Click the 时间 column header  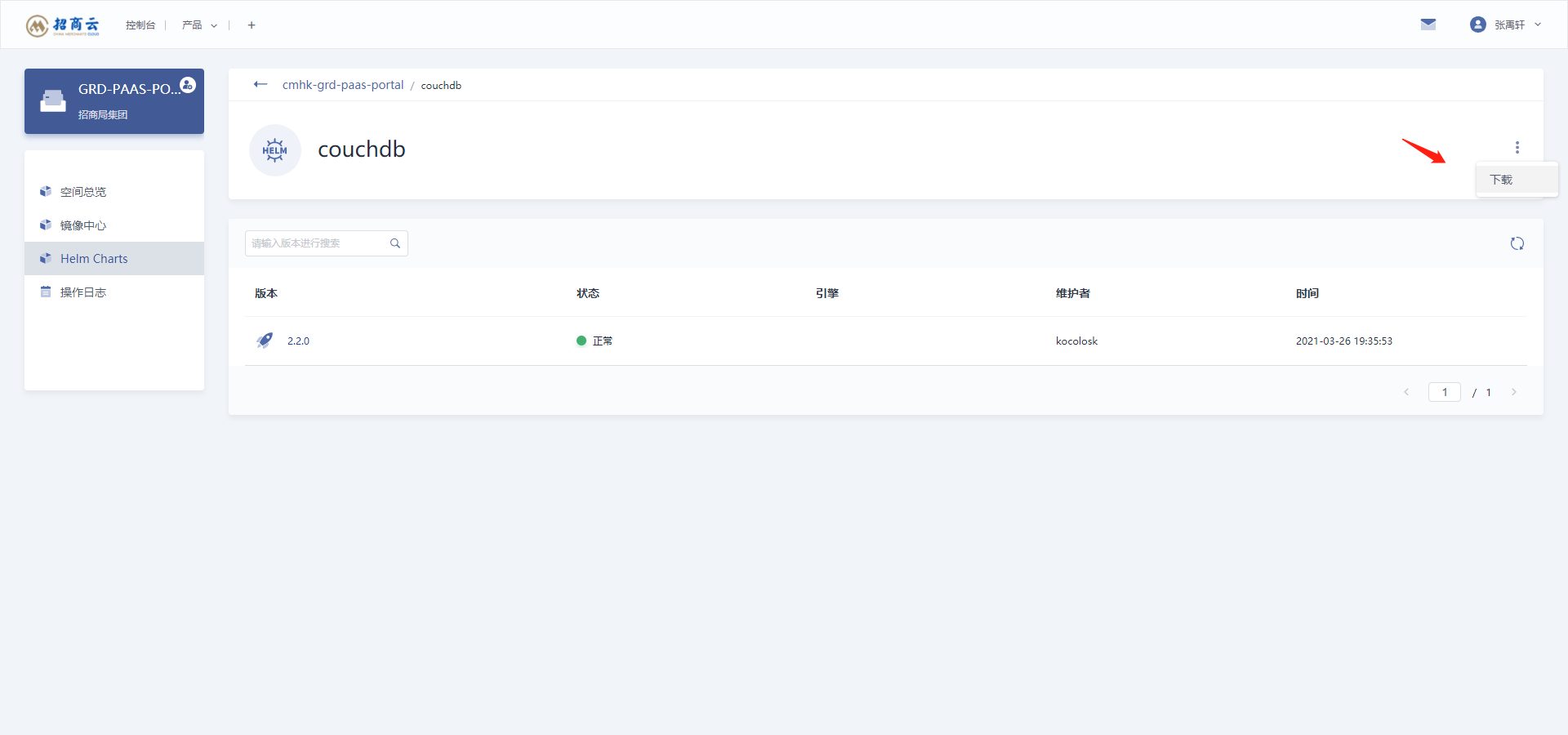point(1307,293)
